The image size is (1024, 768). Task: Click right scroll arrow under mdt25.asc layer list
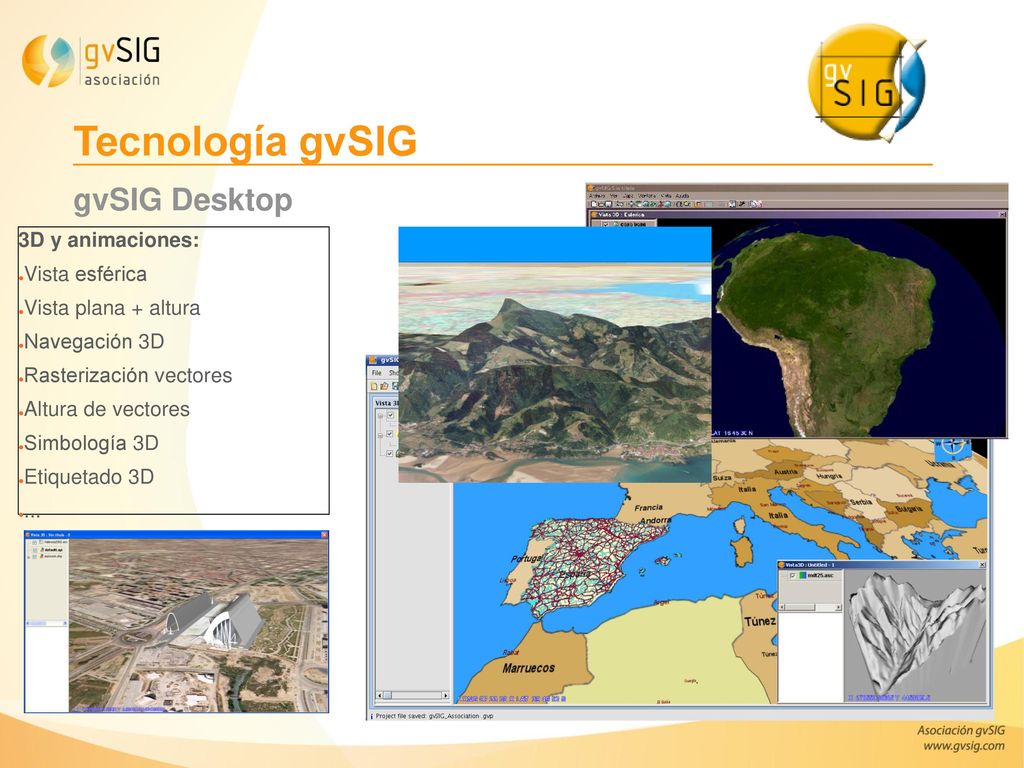pos(839,607)
